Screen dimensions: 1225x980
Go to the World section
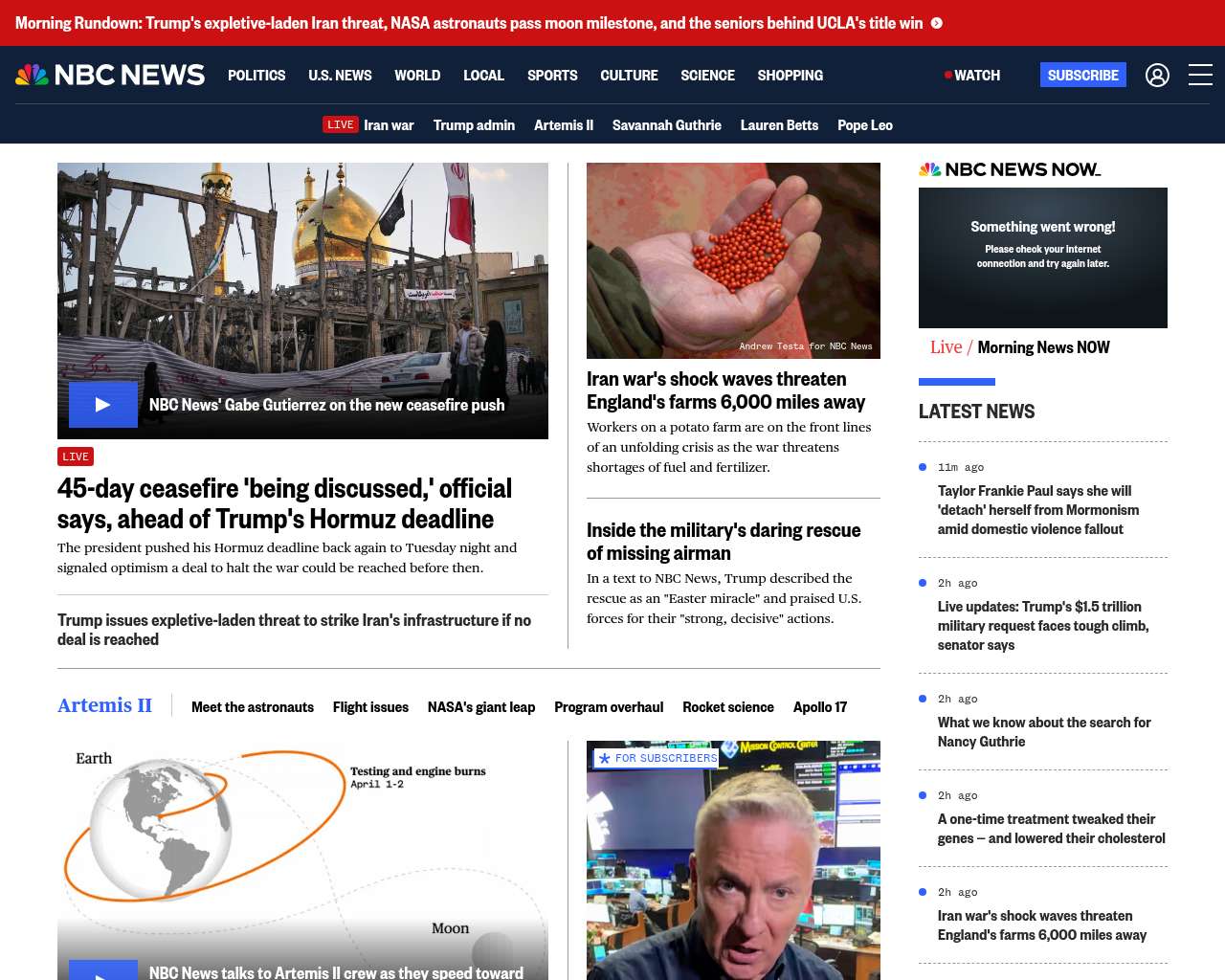417,75
